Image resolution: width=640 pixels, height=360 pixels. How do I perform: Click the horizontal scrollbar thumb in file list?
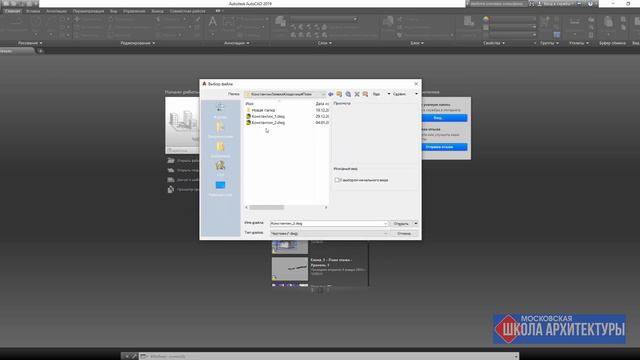pyautogui.click(x=267, y=207)
